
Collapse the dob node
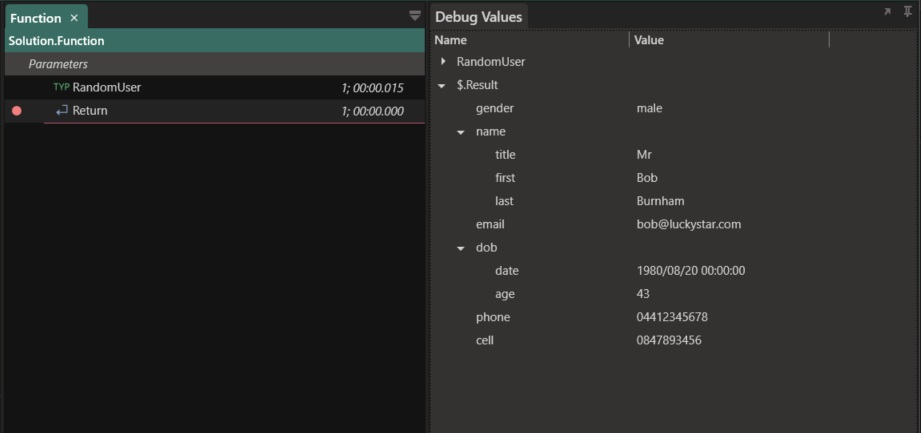[x=461, y=249]
